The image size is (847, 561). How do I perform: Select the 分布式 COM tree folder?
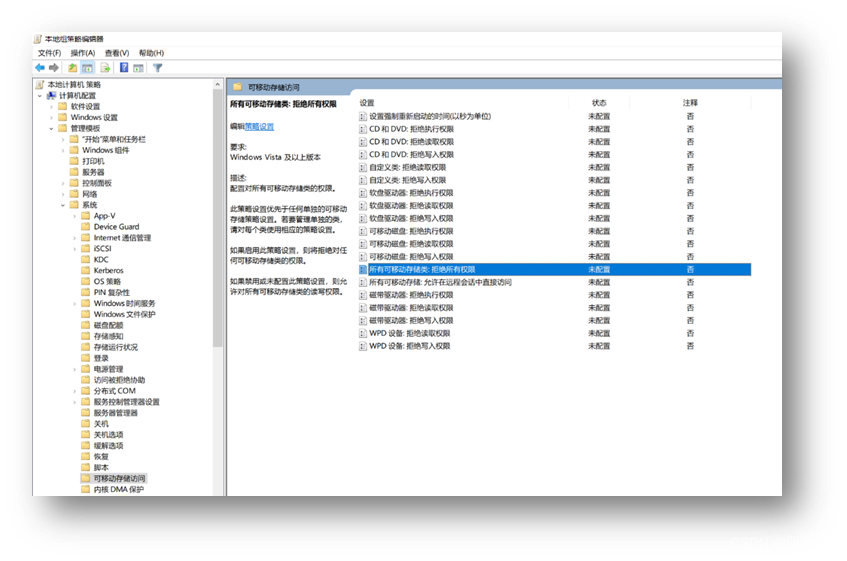click(x=115, y=391)
